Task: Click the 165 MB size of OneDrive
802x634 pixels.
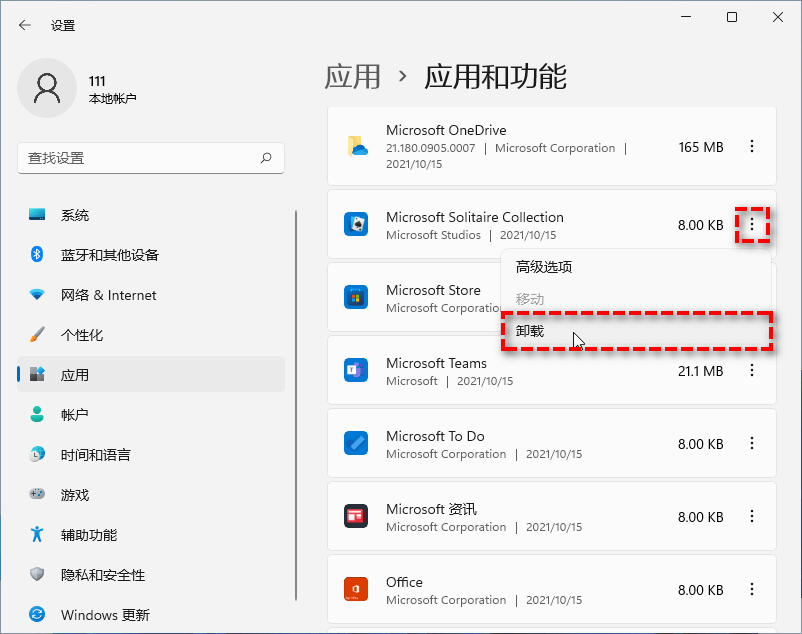Action: (x=701, y=147)
